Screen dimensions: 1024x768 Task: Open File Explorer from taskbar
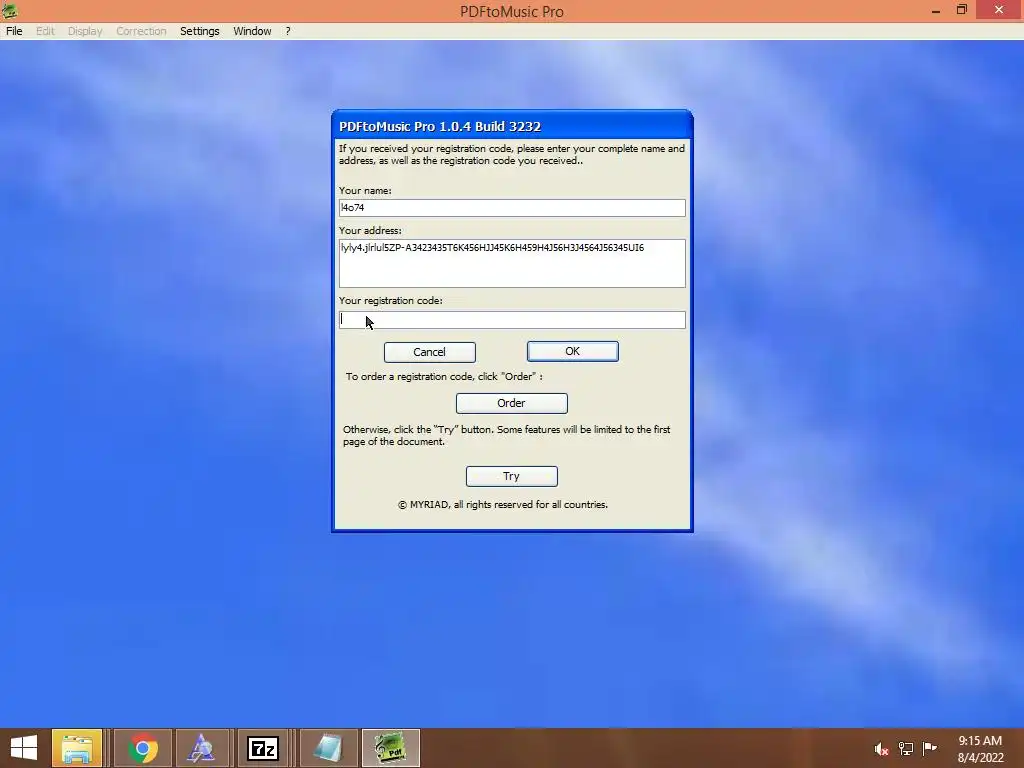[x=77, y=748]
